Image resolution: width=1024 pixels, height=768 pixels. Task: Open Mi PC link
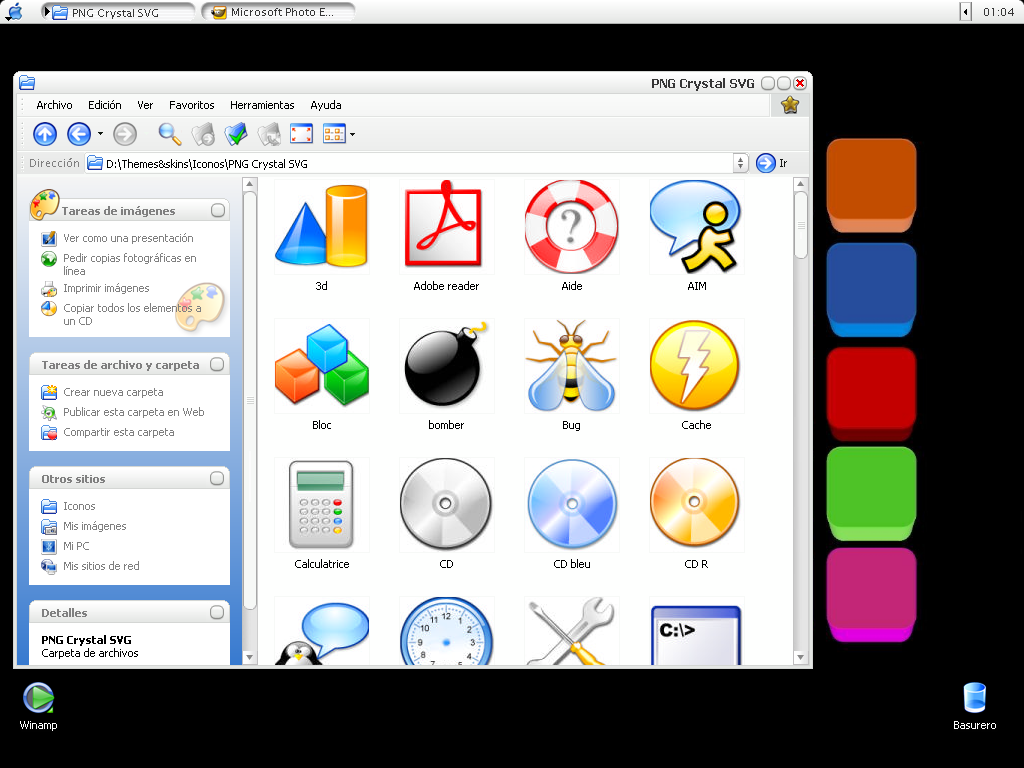point(76,546)
